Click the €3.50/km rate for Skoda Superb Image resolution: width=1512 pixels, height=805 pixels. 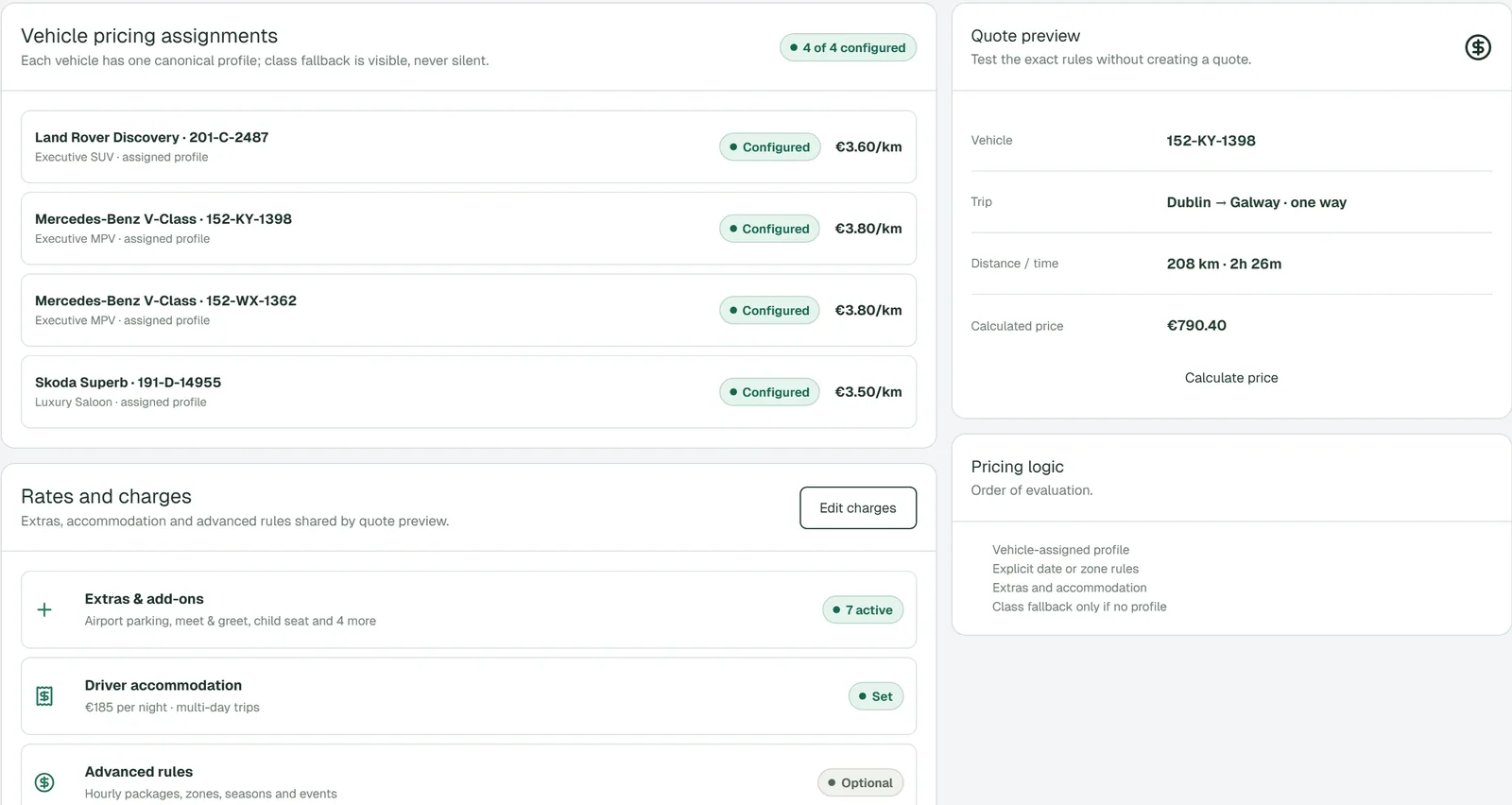pos(868,392)
